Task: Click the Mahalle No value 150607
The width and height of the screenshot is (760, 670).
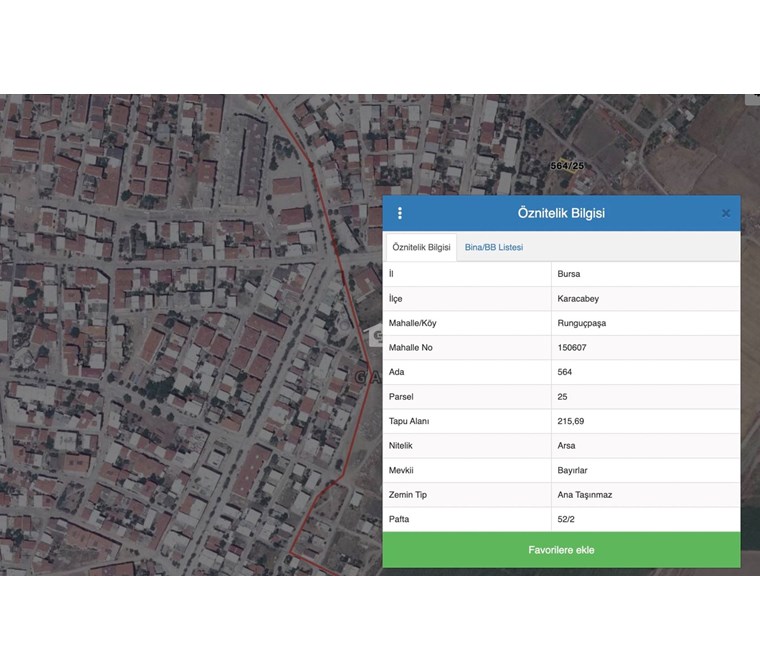Action: [x=574, y=348]
